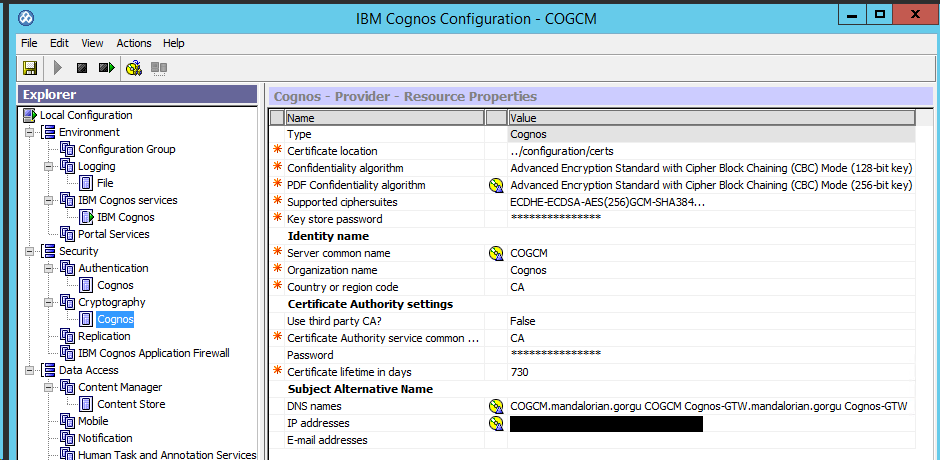Click the empty E-mail addresses value field
Screen dimensions: 940x460
click(712, 440)
